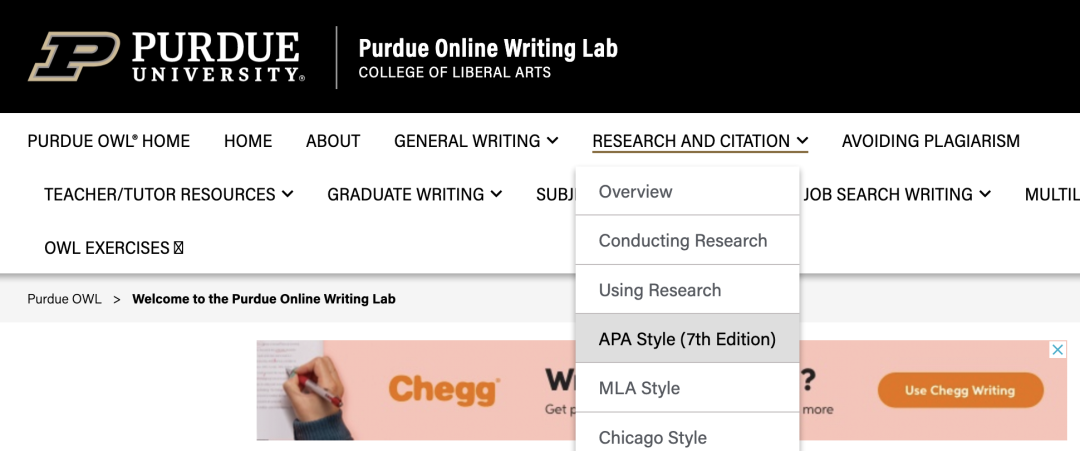The height and width of the screenshot is (451, 1080).
Task: Click the Use Chegg Writing button
Action: coord(960,390)
